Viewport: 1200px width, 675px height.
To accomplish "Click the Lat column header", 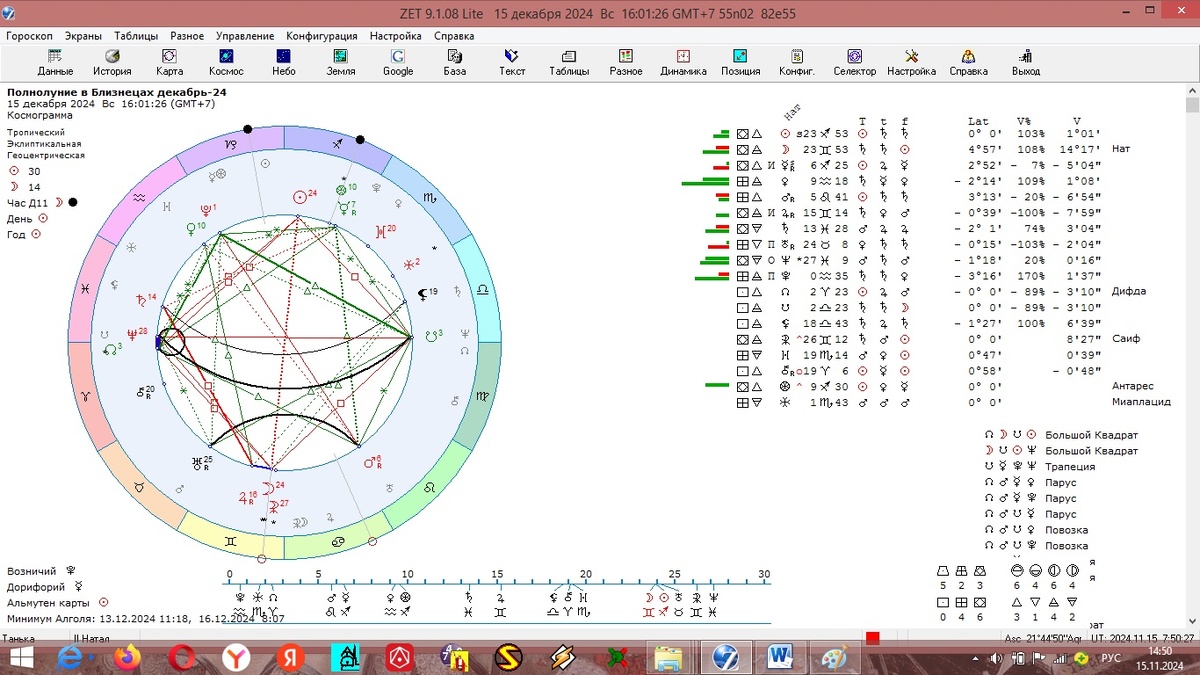I will click(x=977, y=121).
